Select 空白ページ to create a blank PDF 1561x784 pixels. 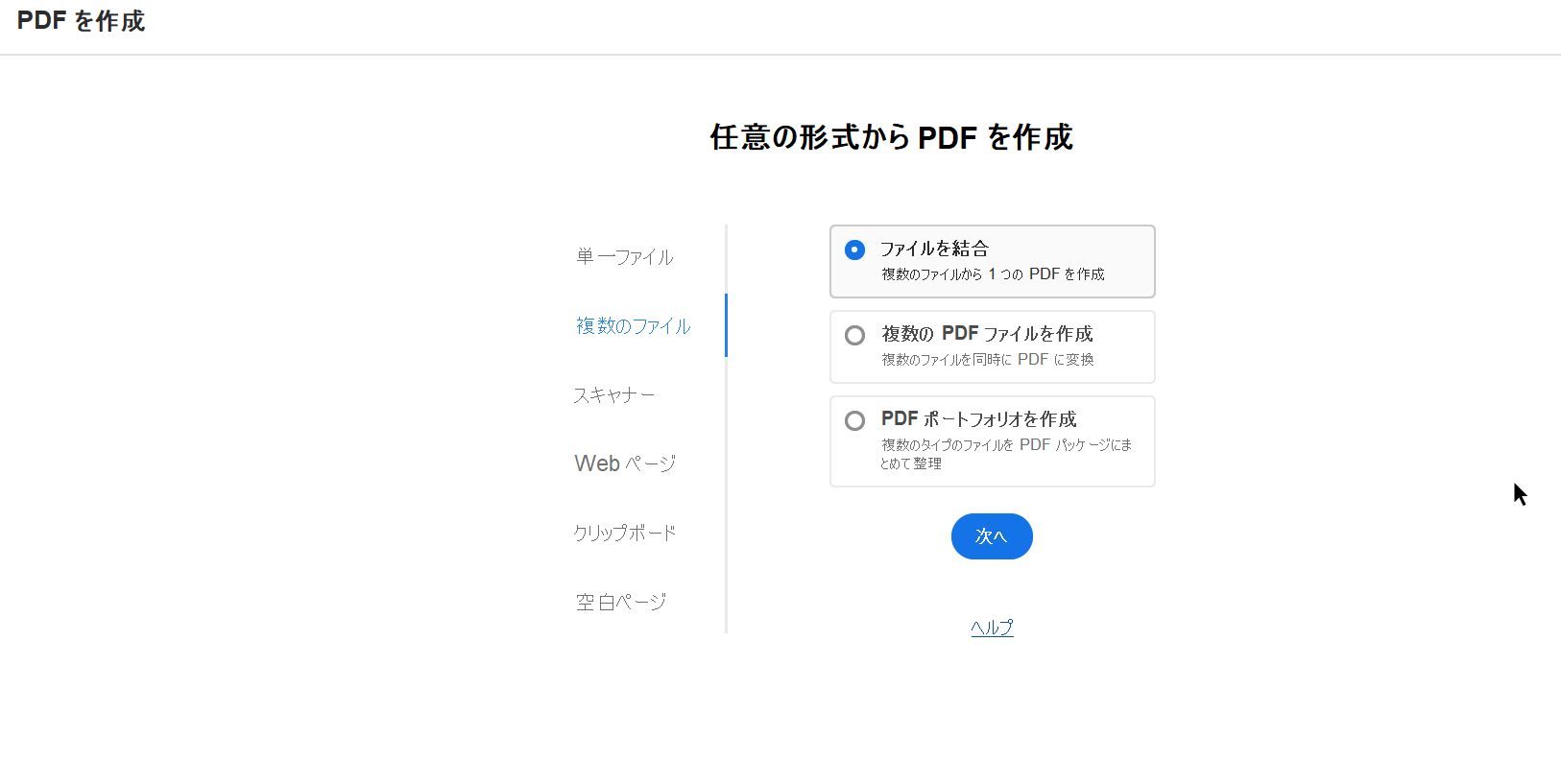click(x=620, y=601)
